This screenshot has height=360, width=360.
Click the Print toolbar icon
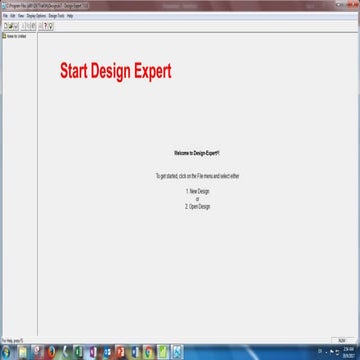[x=40, y=26]
